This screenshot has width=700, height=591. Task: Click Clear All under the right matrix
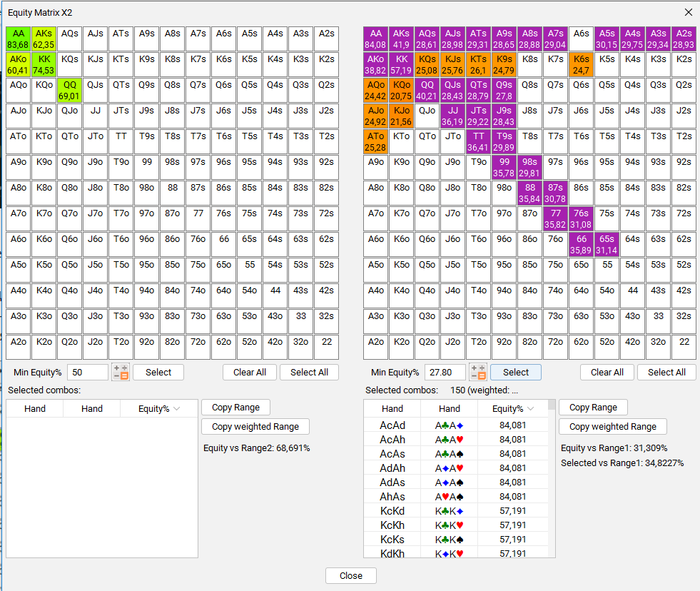pos(607,372)
